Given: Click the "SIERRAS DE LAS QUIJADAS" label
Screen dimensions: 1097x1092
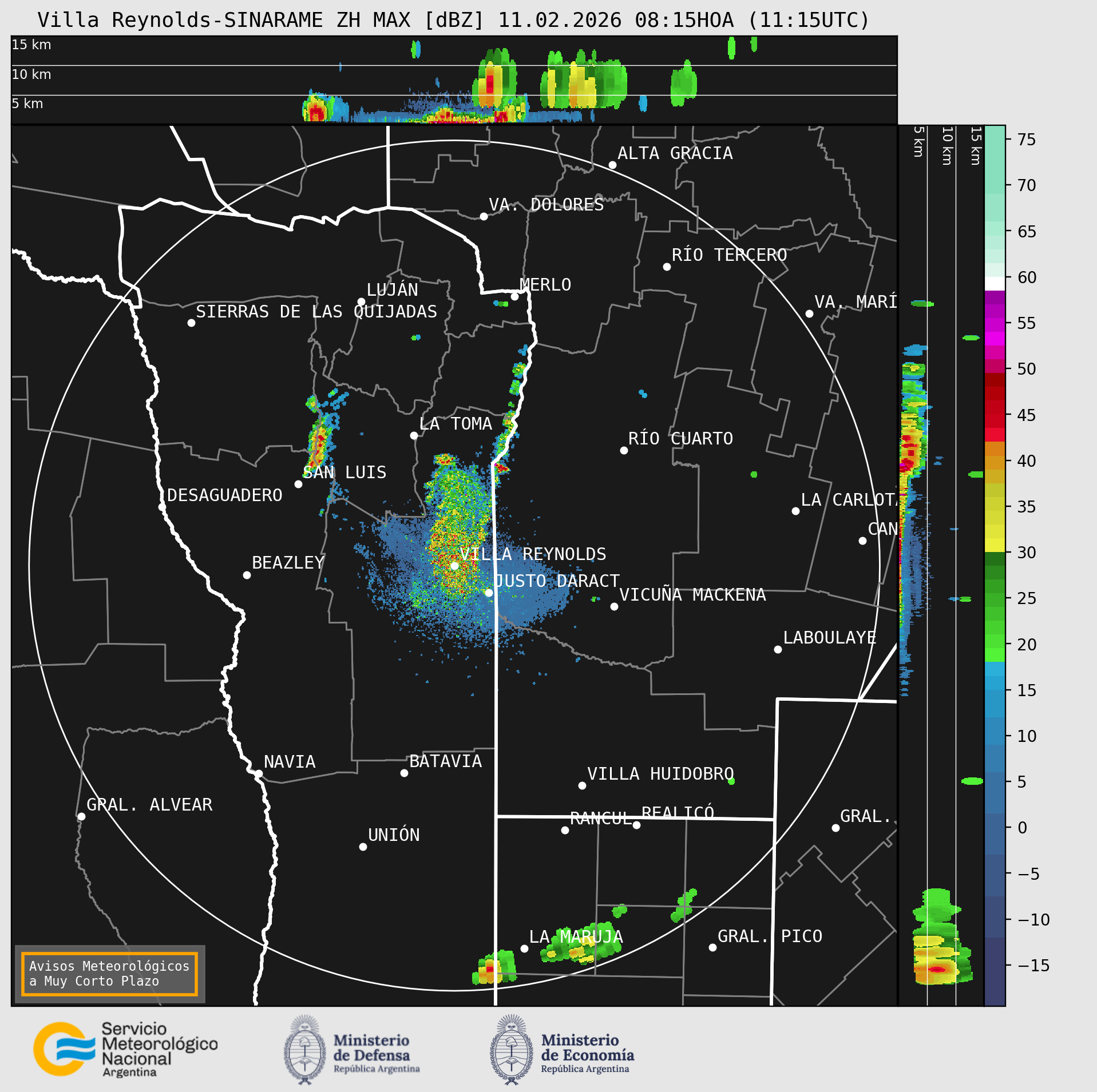Looking at the screenshot, I should click(x=316, y=312).
